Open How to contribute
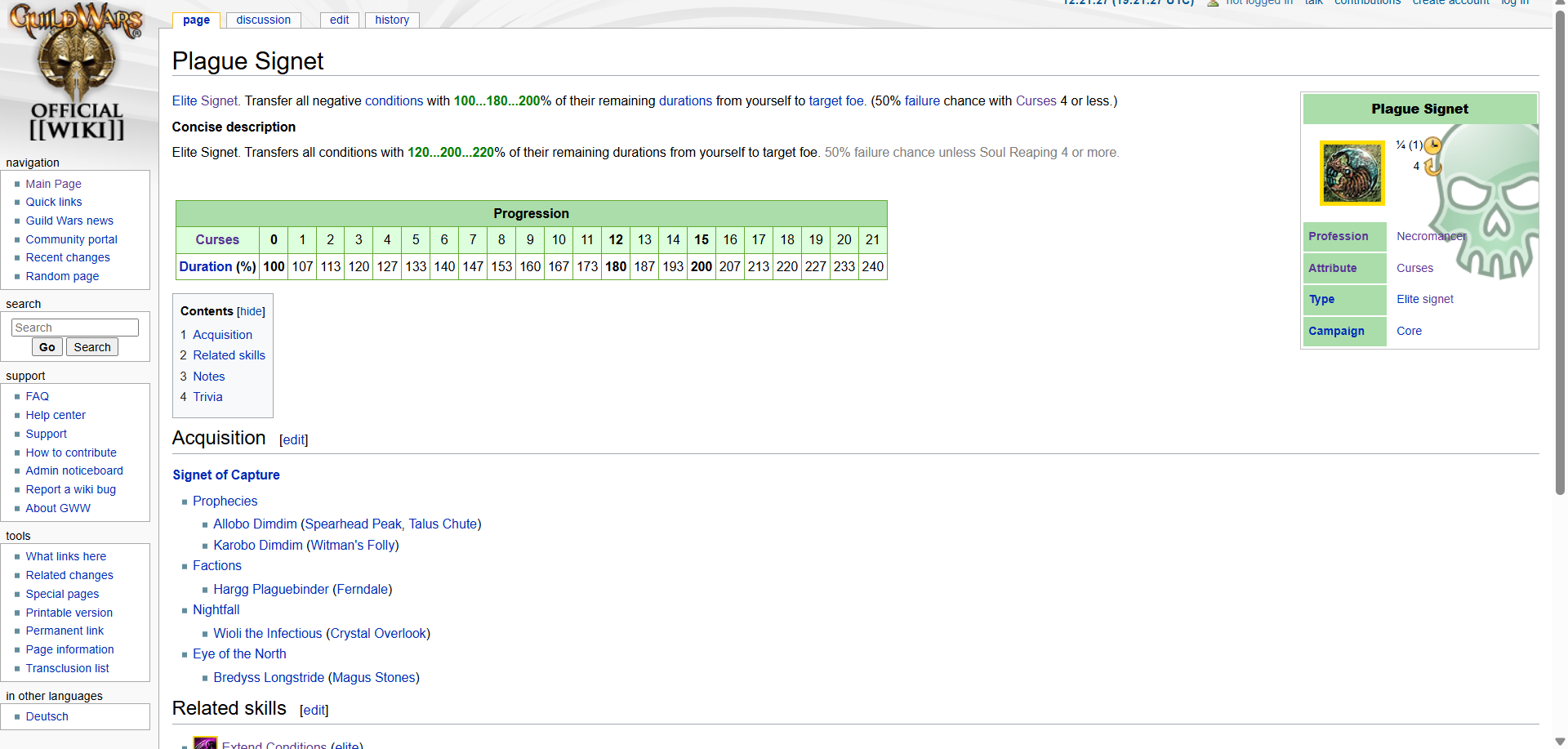Screen dimensions: 1568x749 [71, 453]
